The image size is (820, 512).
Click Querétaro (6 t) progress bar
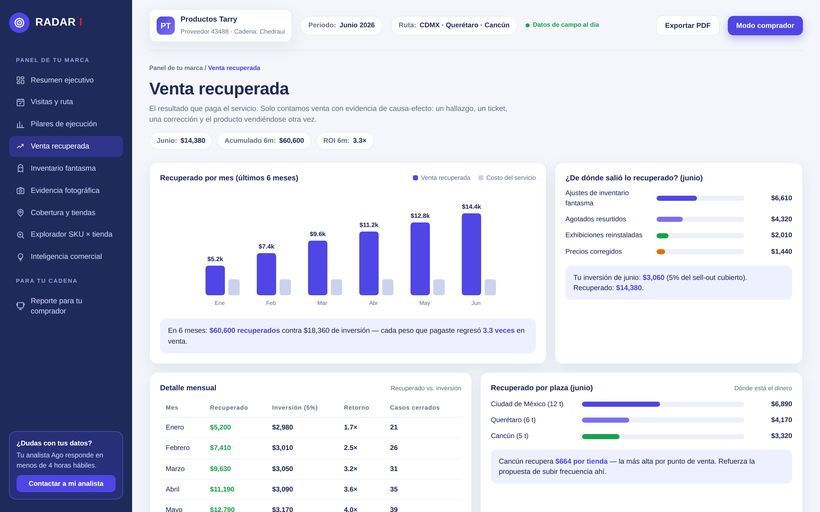[x=663, y=420]
